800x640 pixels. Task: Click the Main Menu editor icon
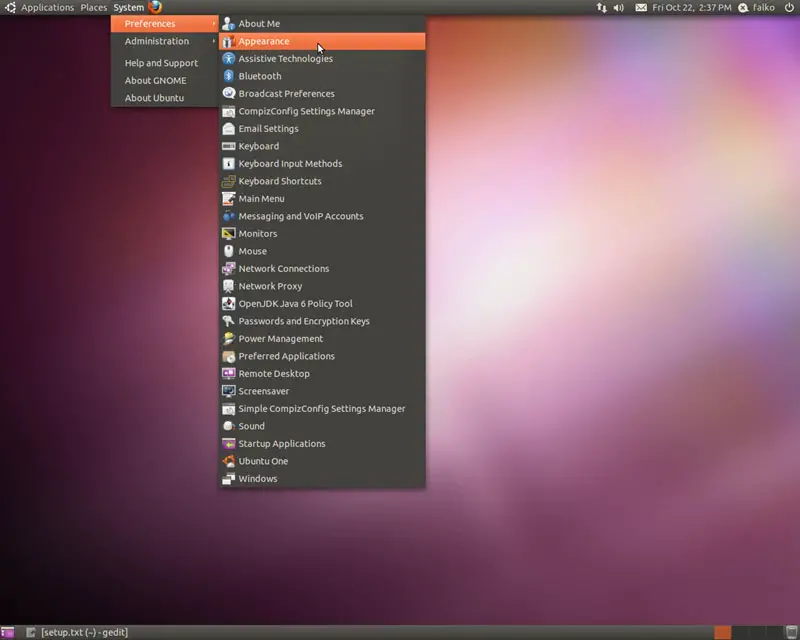[229, 199]
